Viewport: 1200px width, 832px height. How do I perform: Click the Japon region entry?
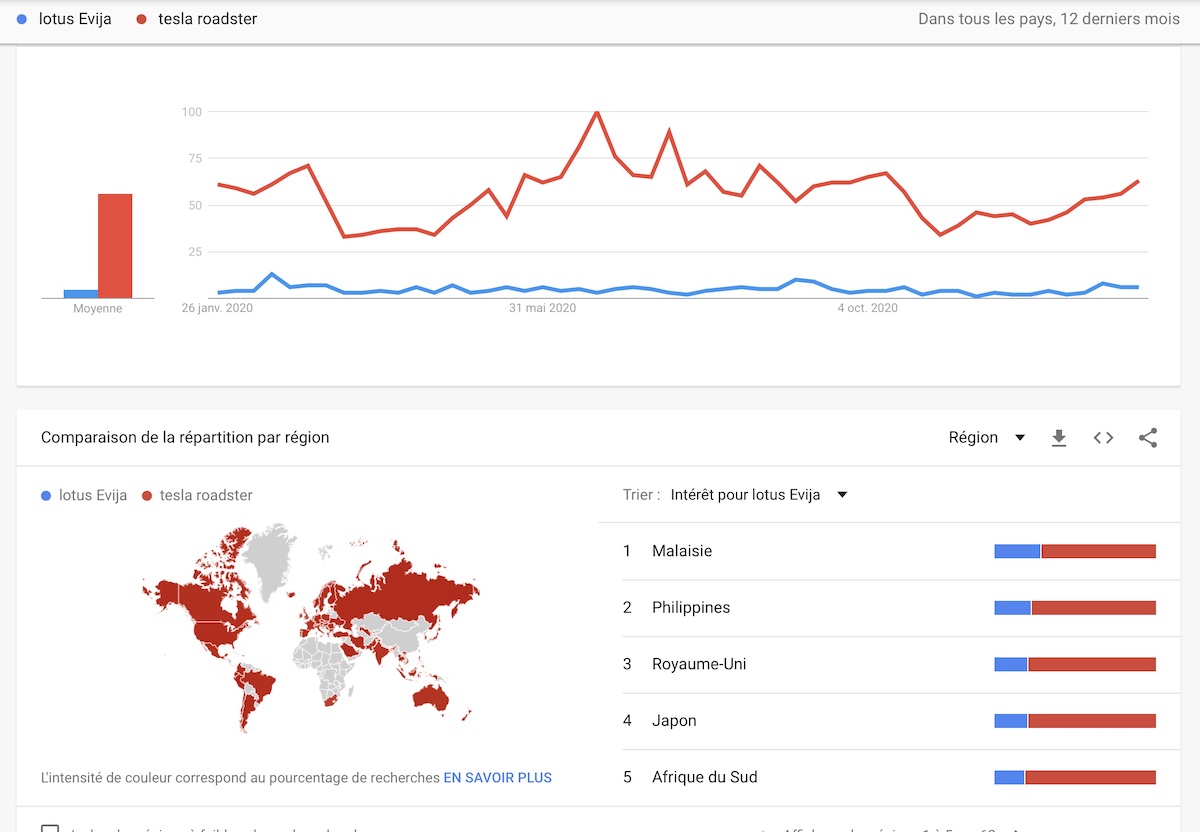point(674,721)
